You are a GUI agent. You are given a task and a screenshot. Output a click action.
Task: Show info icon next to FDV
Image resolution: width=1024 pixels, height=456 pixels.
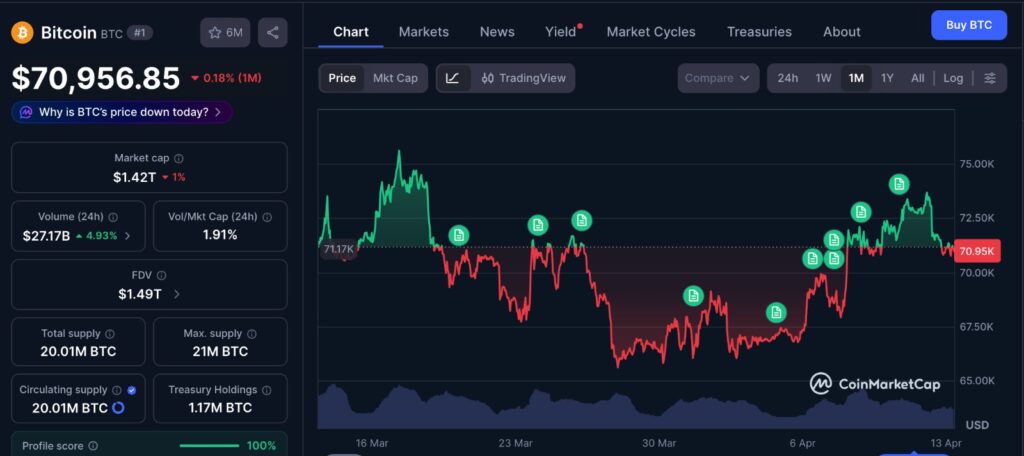(x=161, y=276)
